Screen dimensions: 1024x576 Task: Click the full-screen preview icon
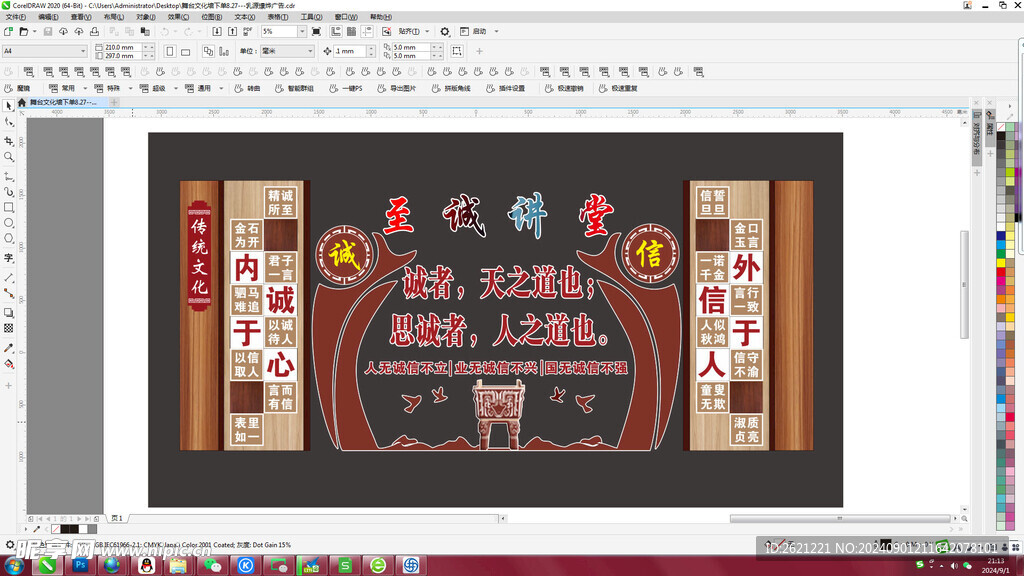coord(318,32)
